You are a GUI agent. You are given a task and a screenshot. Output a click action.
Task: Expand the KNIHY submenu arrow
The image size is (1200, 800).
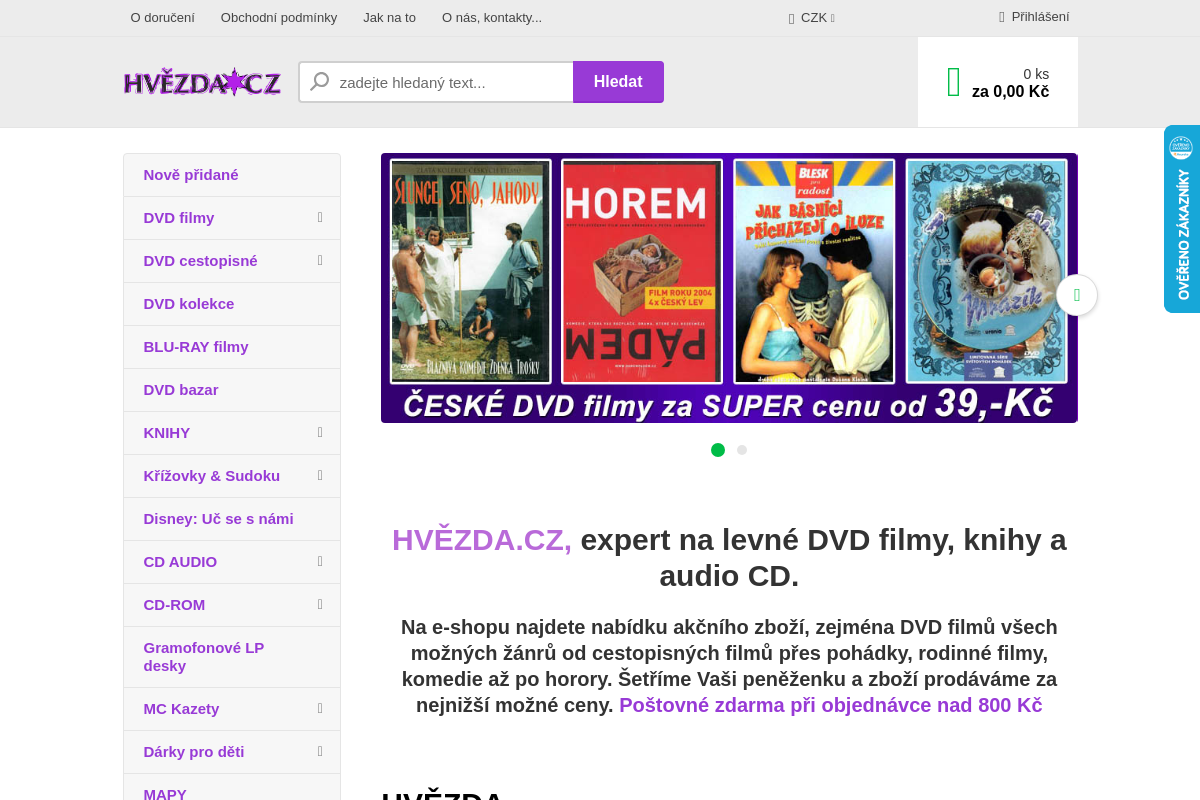pos(319,432)
